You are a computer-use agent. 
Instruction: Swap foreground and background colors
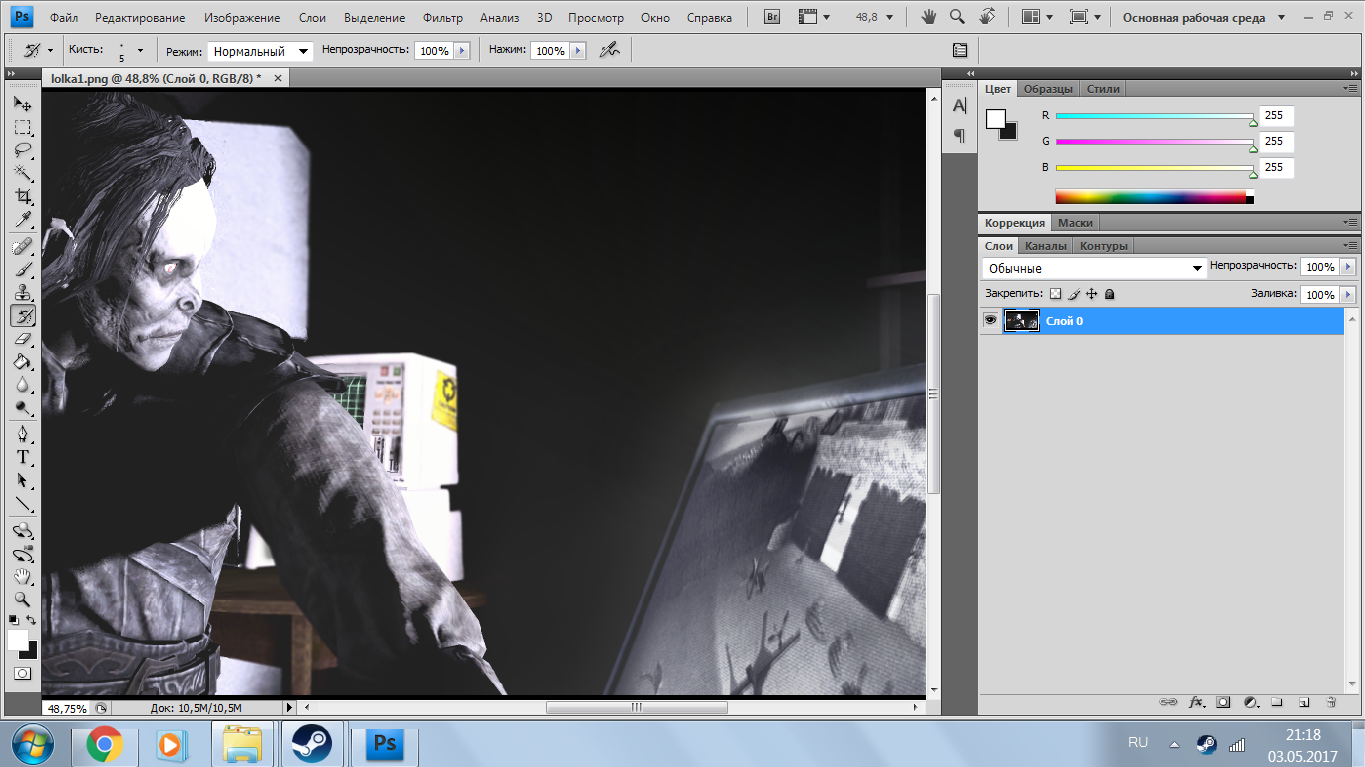pyautogui.click(x=31, y=620)
